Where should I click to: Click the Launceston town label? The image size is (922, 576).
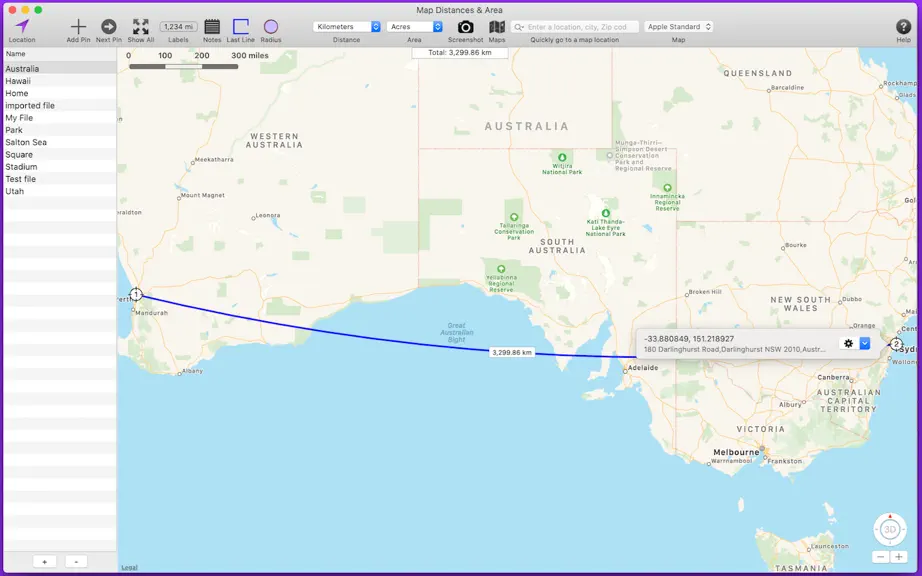(x=830, y=546)
